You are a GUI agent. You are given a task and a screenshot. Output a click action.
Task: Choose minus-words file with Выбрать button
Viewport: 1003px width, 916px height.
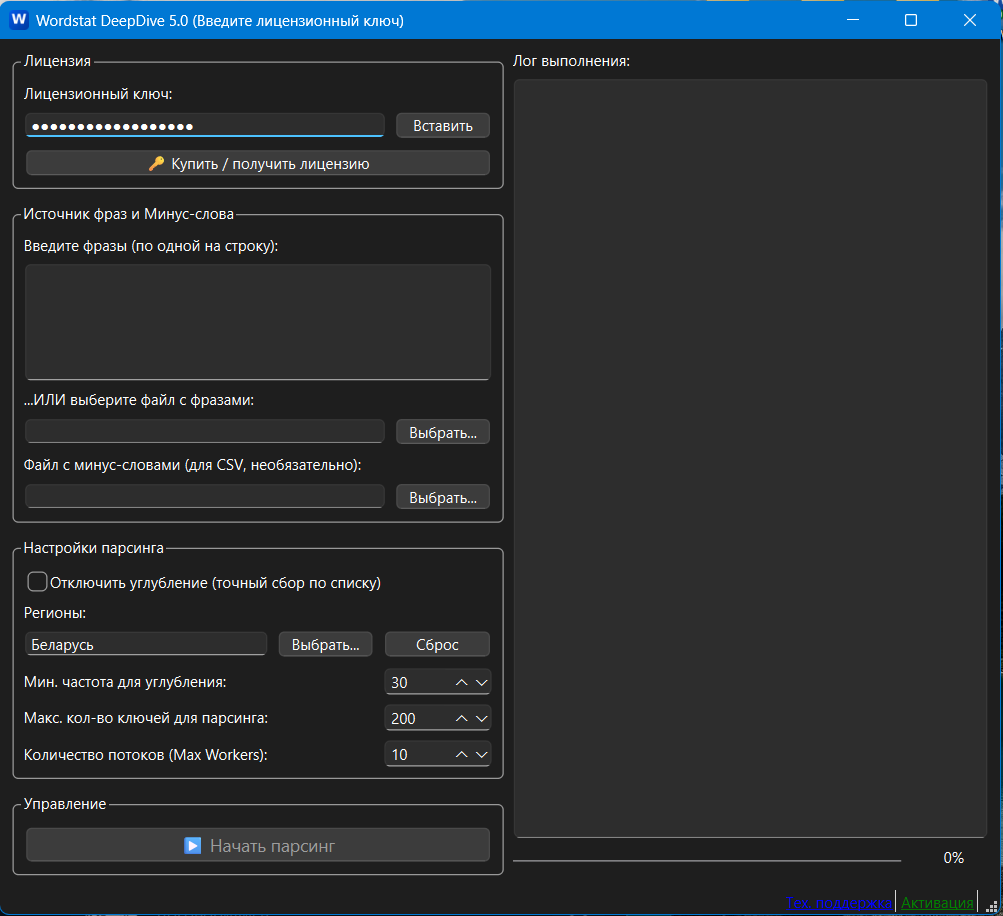[443, 497]
